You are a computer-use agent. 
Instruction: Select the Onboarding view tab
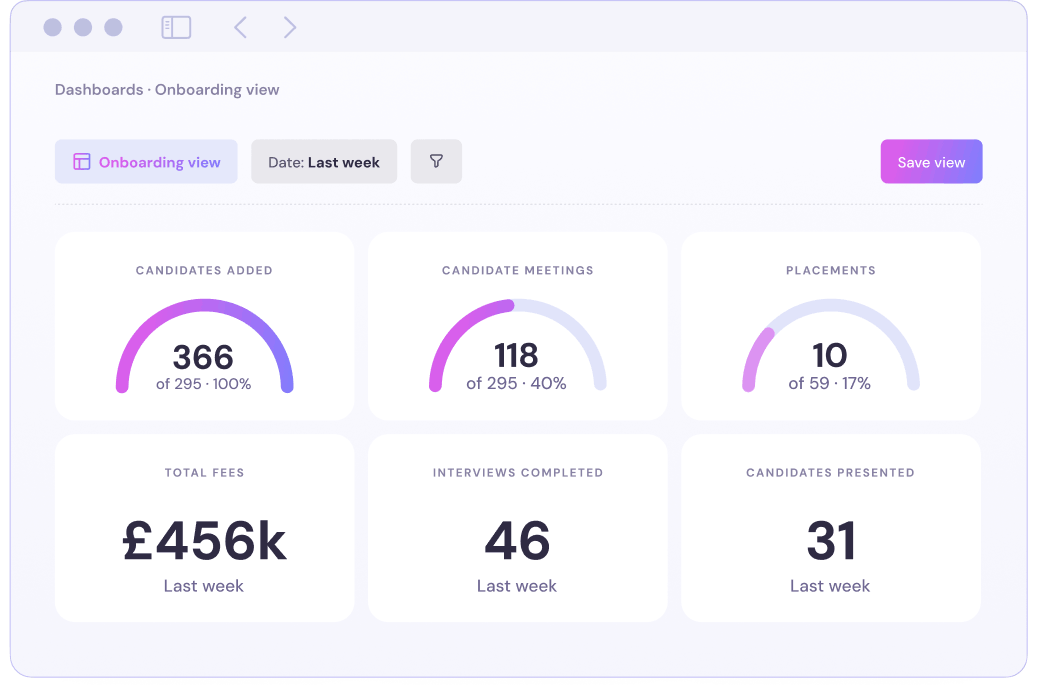(146, 162)
